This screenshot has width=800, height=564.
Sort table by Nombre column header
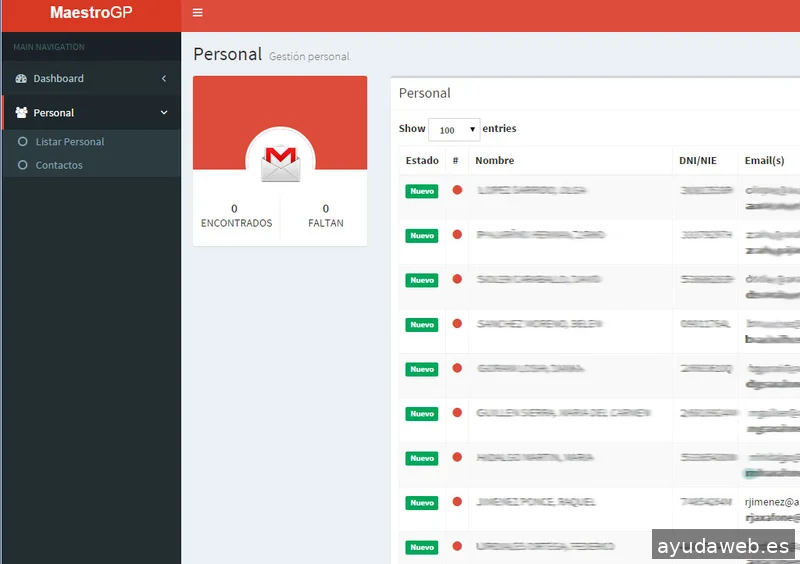tap(495, 160)
